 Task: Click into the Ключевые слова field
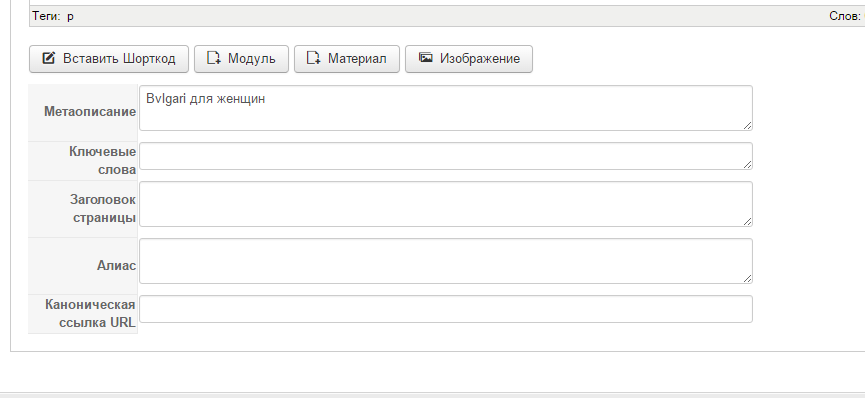(x=446, y=156)
